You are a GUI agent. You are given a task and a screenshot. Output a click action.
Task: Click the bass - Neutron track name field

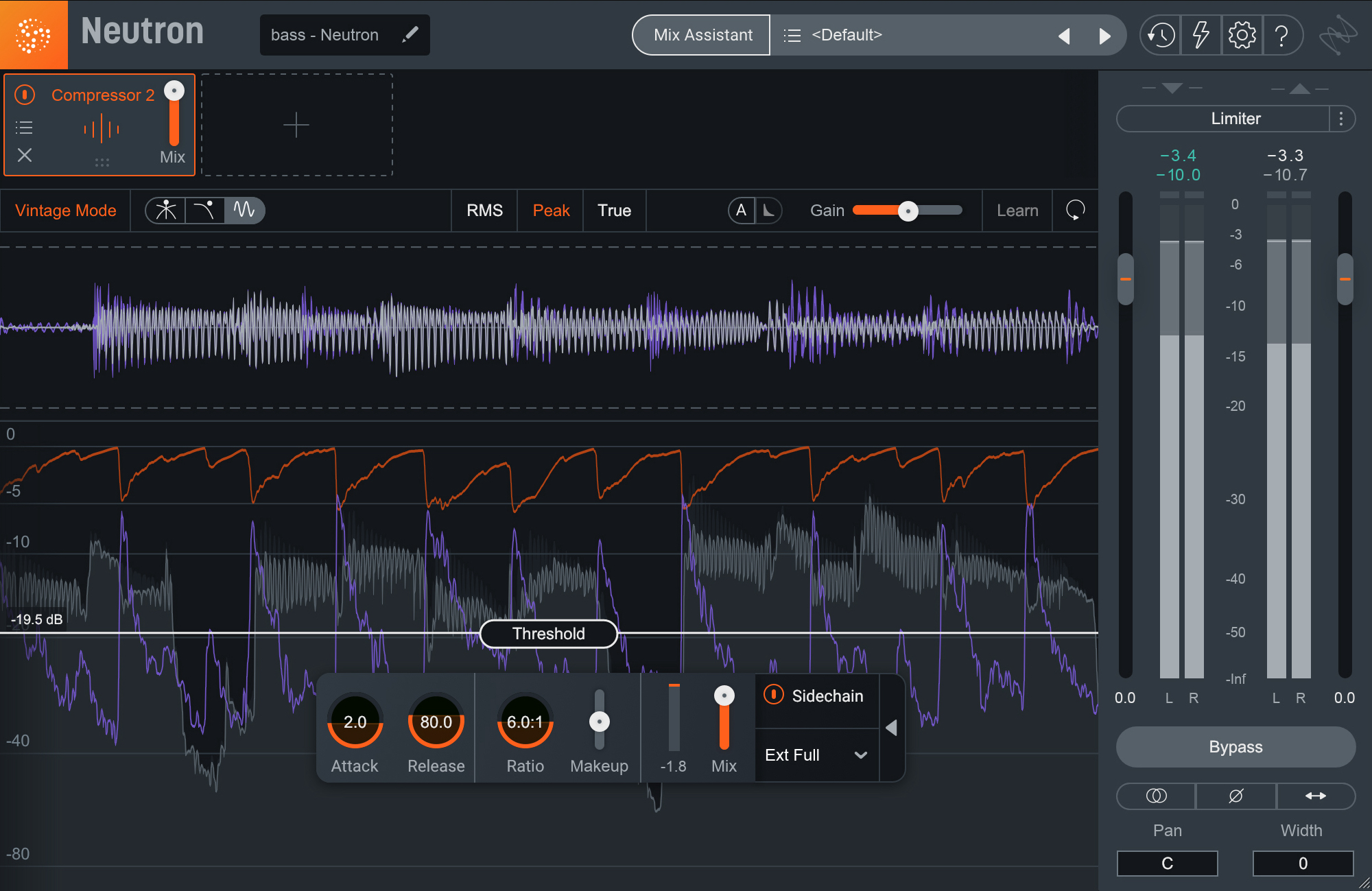tap(345, 35)
